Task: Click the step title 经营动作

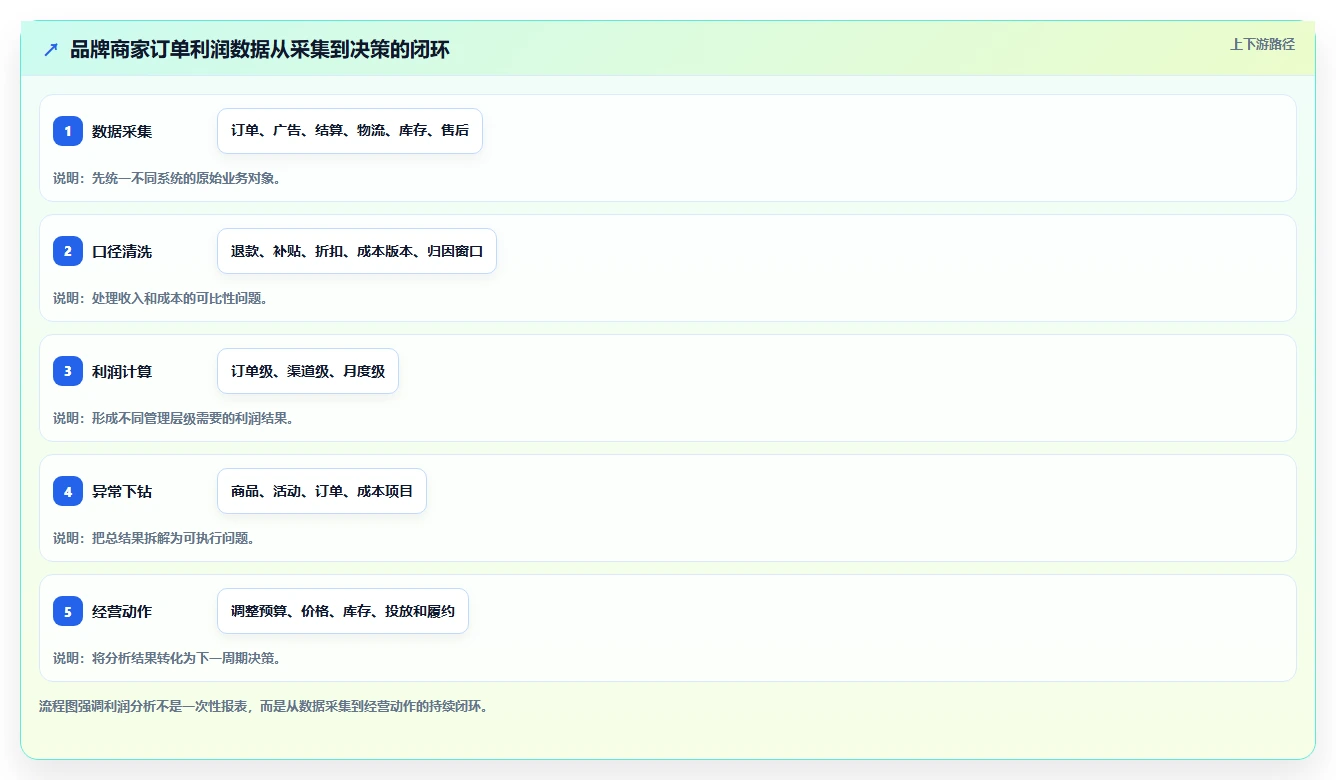Action: (x=122, y=611)
